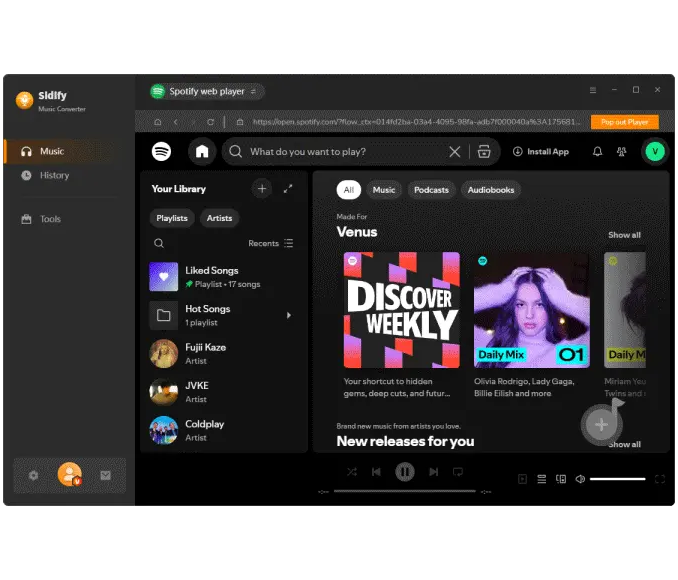
Task: Go back in the web player
Action: tap(176, 122)
